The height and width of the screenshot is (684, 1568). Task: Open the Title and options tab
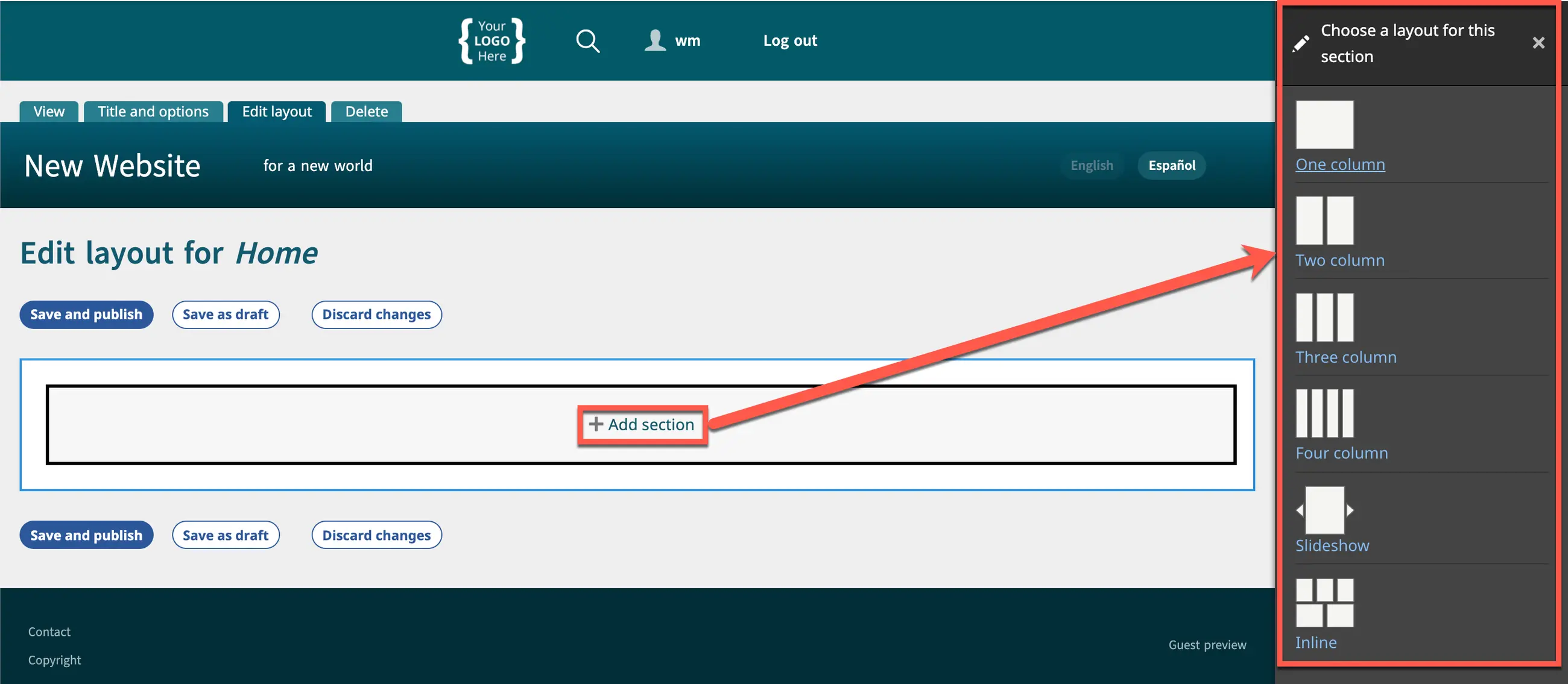pos(153,112)
